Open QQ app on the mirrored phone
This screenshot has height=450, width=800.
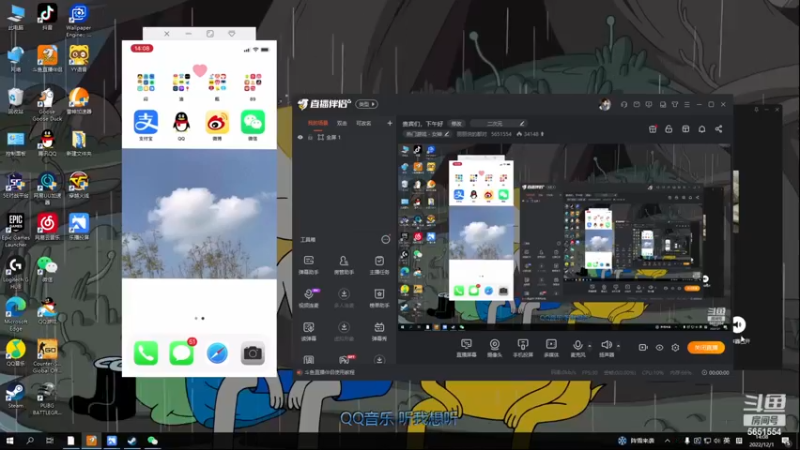coord(182,122)
